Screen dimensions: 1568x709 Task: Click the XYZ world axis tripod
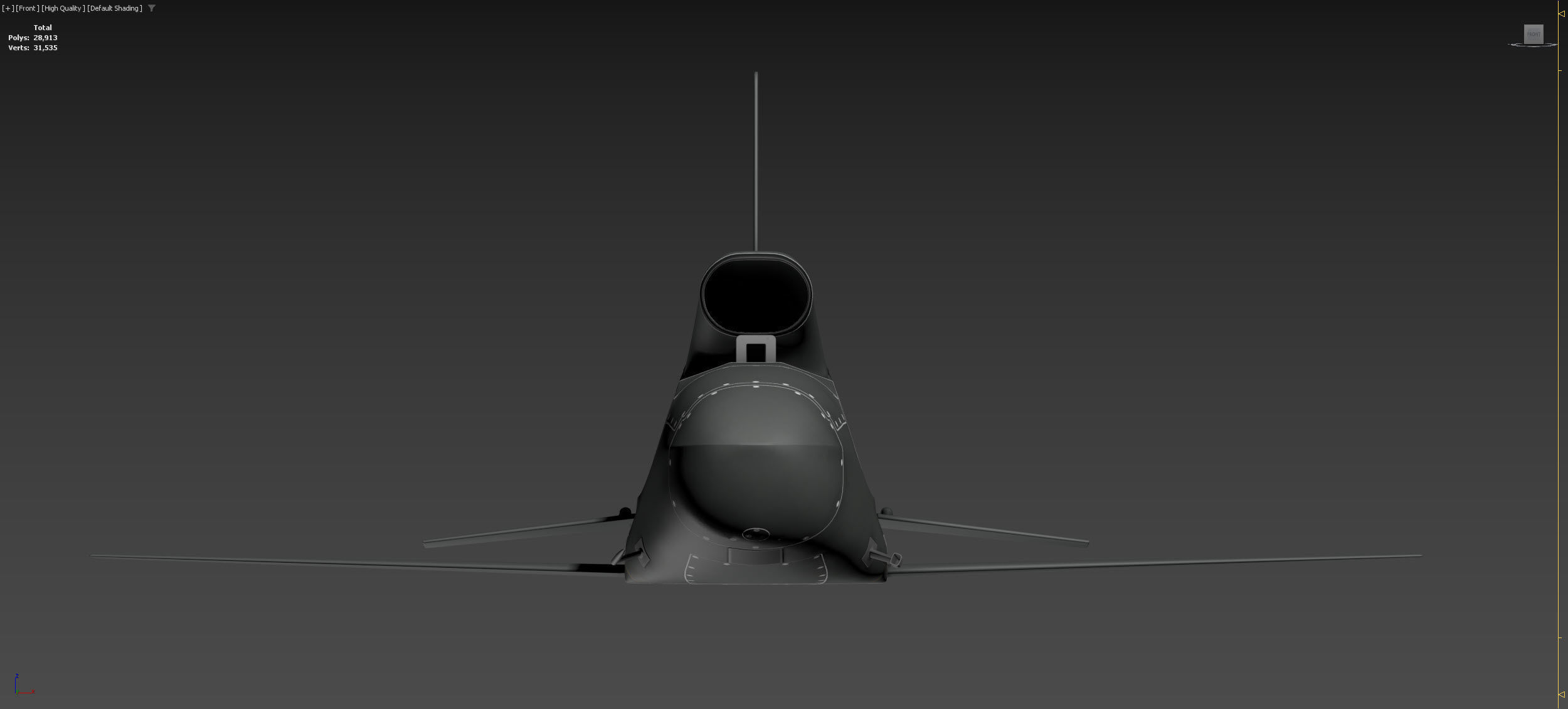pos(23,684)
